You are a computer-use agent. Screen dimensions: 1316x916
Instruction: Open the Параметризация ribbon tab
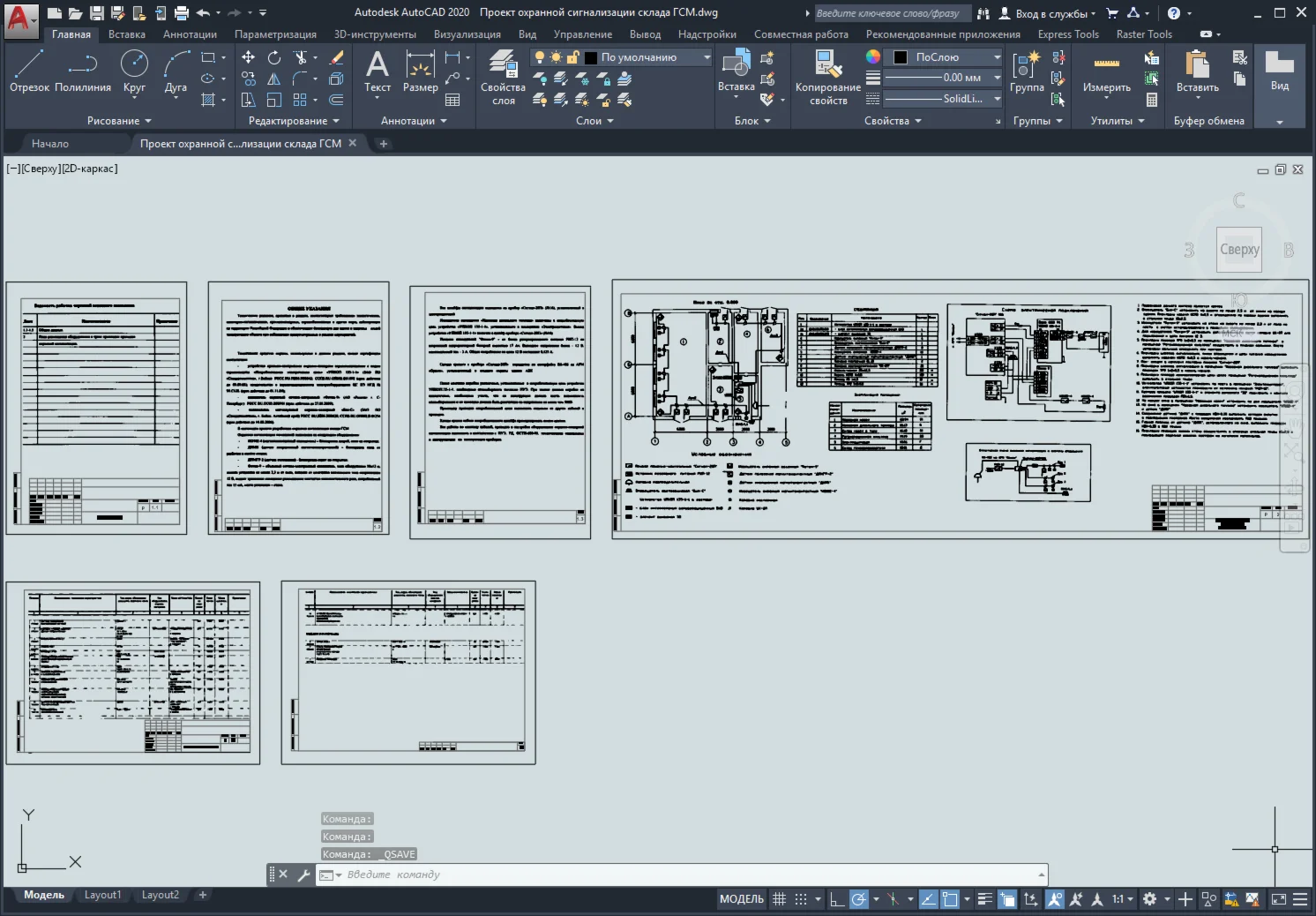pyautogui.click(x=275, y=34)
